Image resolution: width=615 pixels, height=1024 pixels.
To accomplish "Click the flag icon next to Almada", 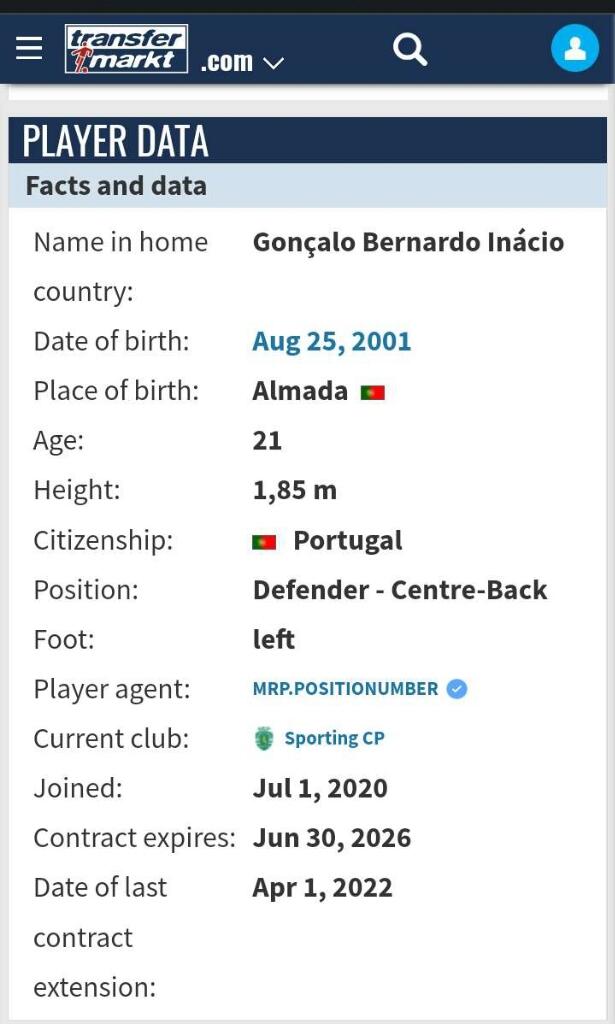I will [373, 392].
